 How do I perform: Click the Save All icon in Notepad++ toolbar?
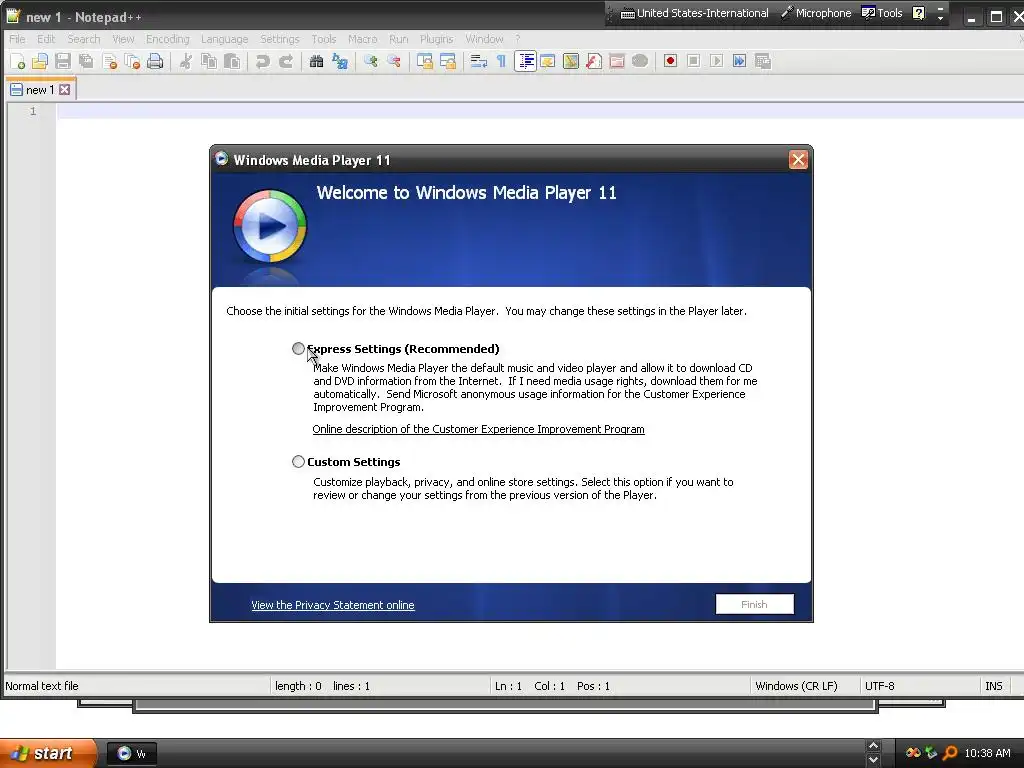tap(86, 61)
